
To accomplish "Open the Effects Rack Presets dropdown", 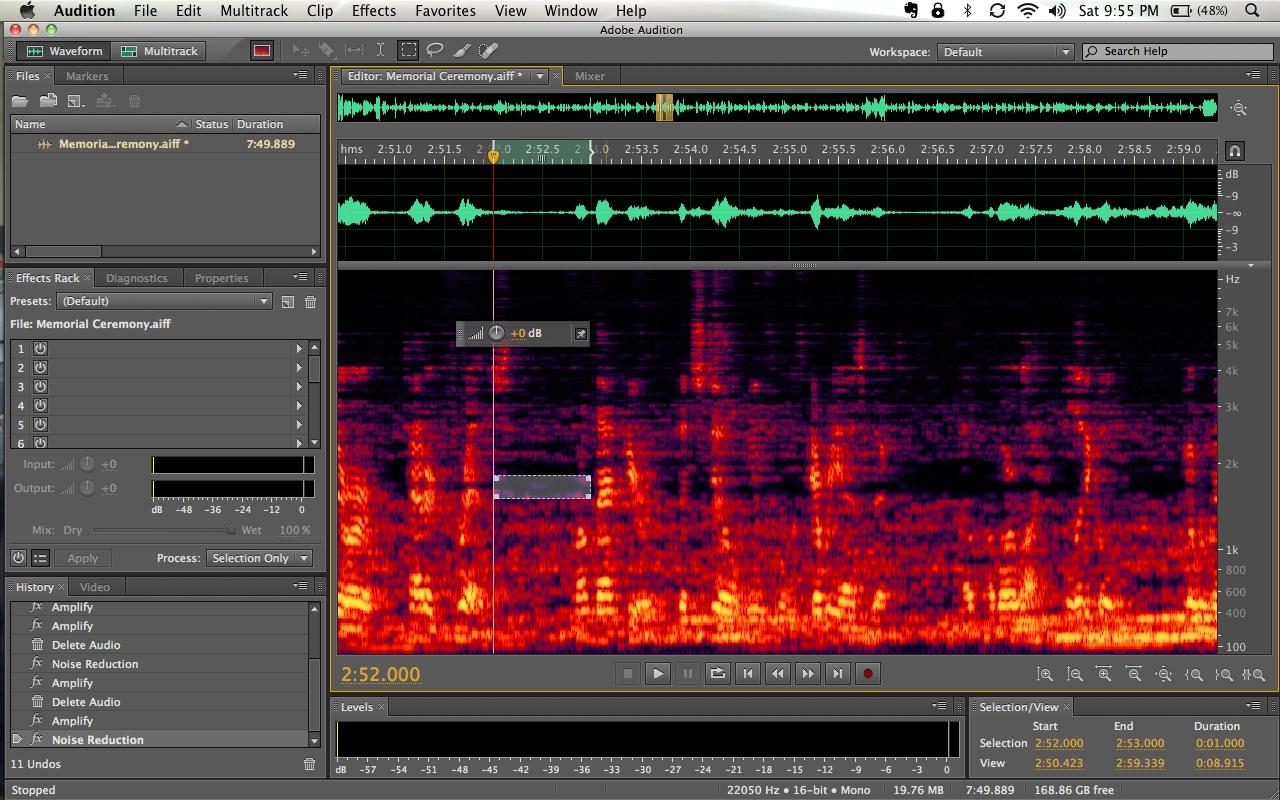I will 164,301.
